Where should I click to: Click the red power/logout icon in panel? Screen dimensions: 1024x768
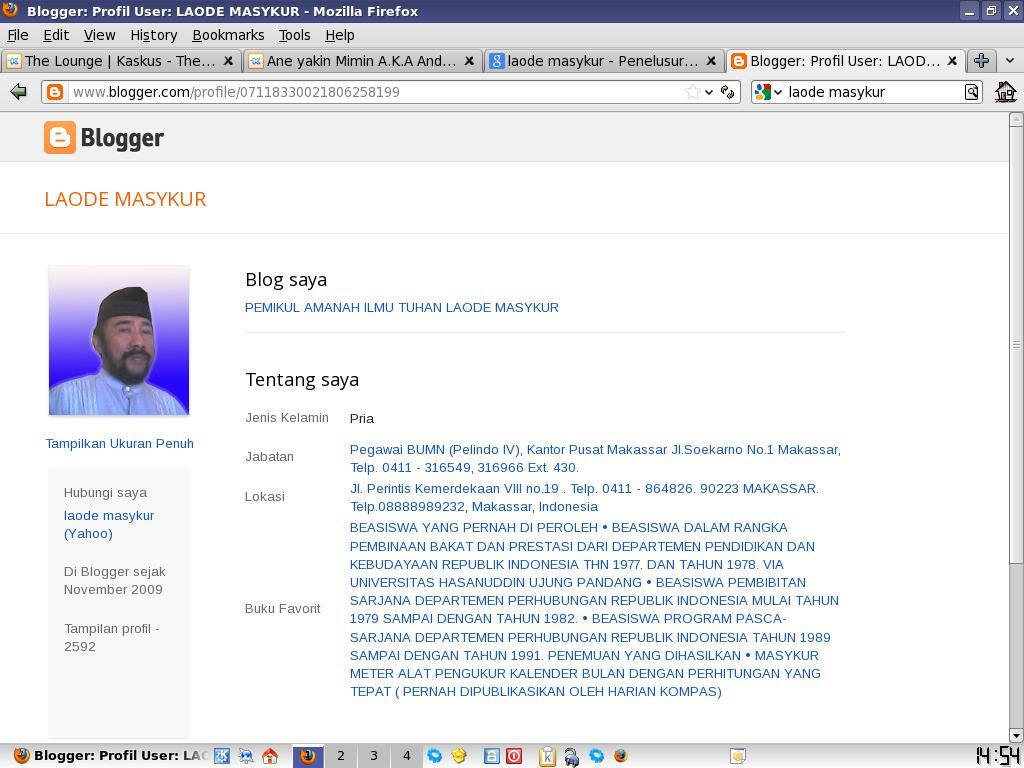point(514,756)
